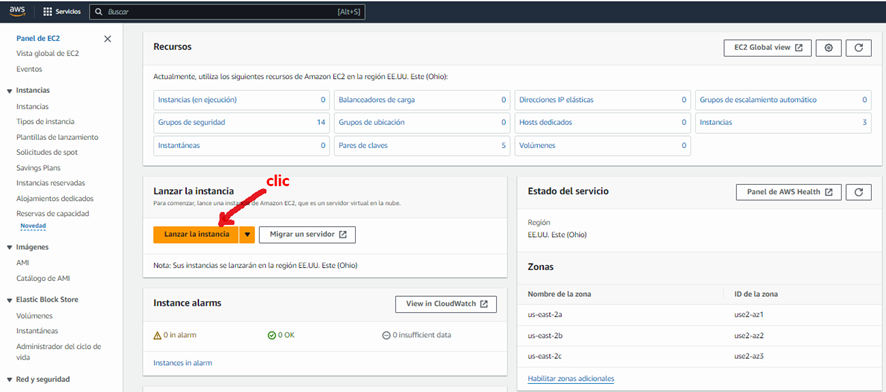Click Balanceadores de carga resource link
Viewport: 886px width, 392px height.
click(376, 100)
